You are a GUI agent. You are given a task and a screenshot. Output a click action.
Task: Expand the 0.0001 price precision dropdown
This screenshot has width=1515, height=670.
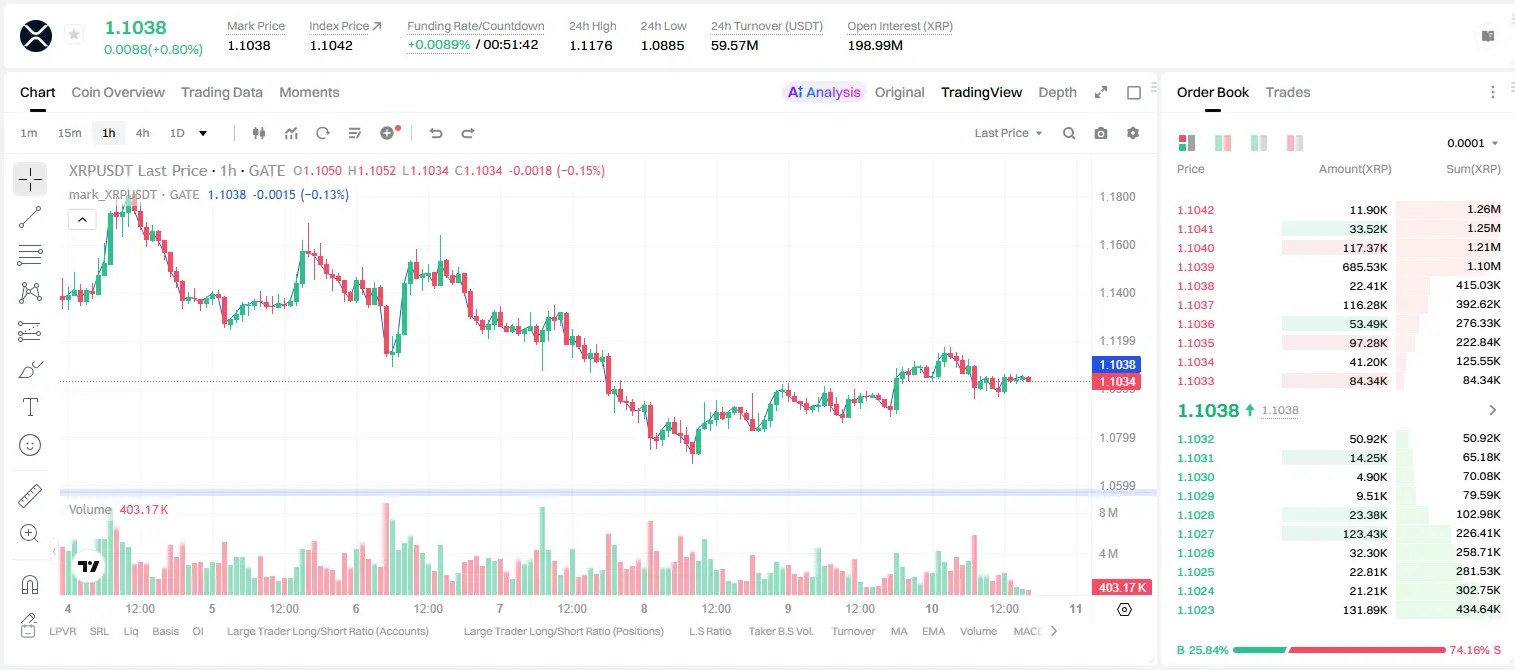1473,143
